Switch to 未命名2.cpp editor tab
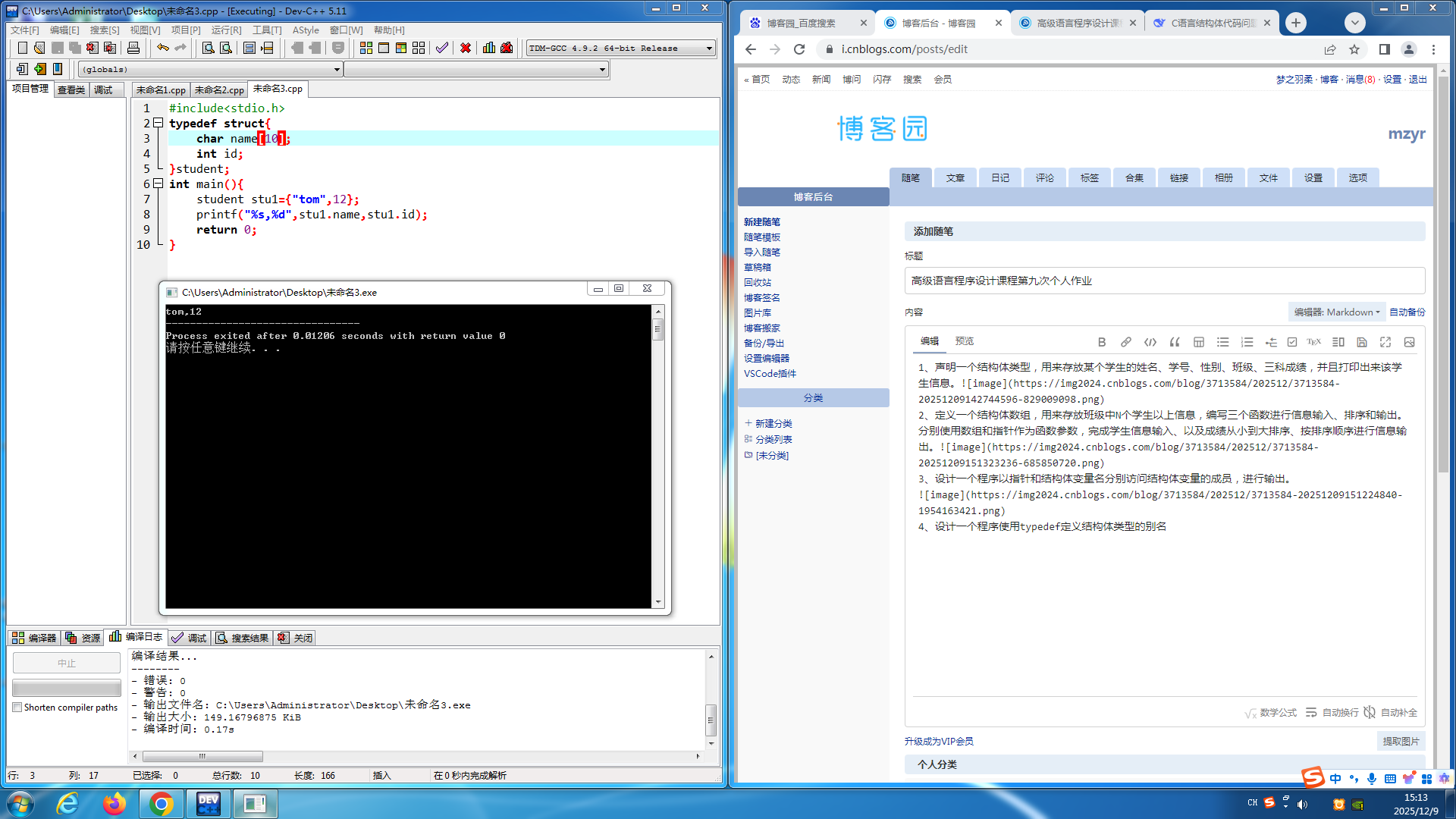The width and height of the screenshot is (1456, 819). click(219, 89)
